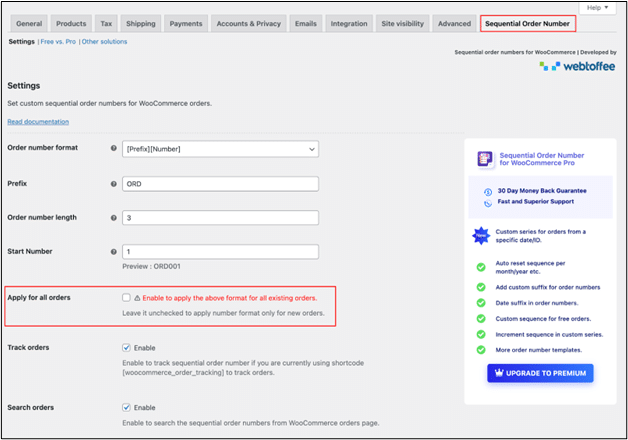Image resolution: width=628 pixels, height=440 pixels.
Task: Click the checkmark beside Add custom suffix
Action: [481, 287]
